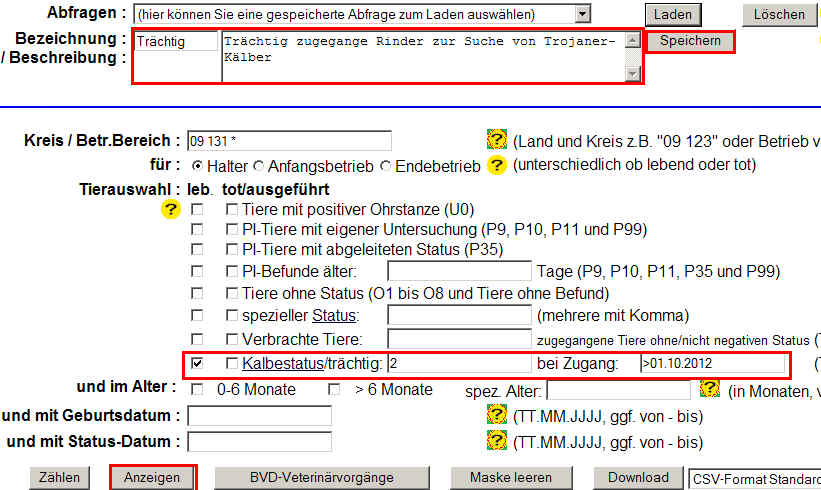Uncheck the leb. checkbox for Kalbestatus/trächtig

pyautogui.click(x=198, y=363)
